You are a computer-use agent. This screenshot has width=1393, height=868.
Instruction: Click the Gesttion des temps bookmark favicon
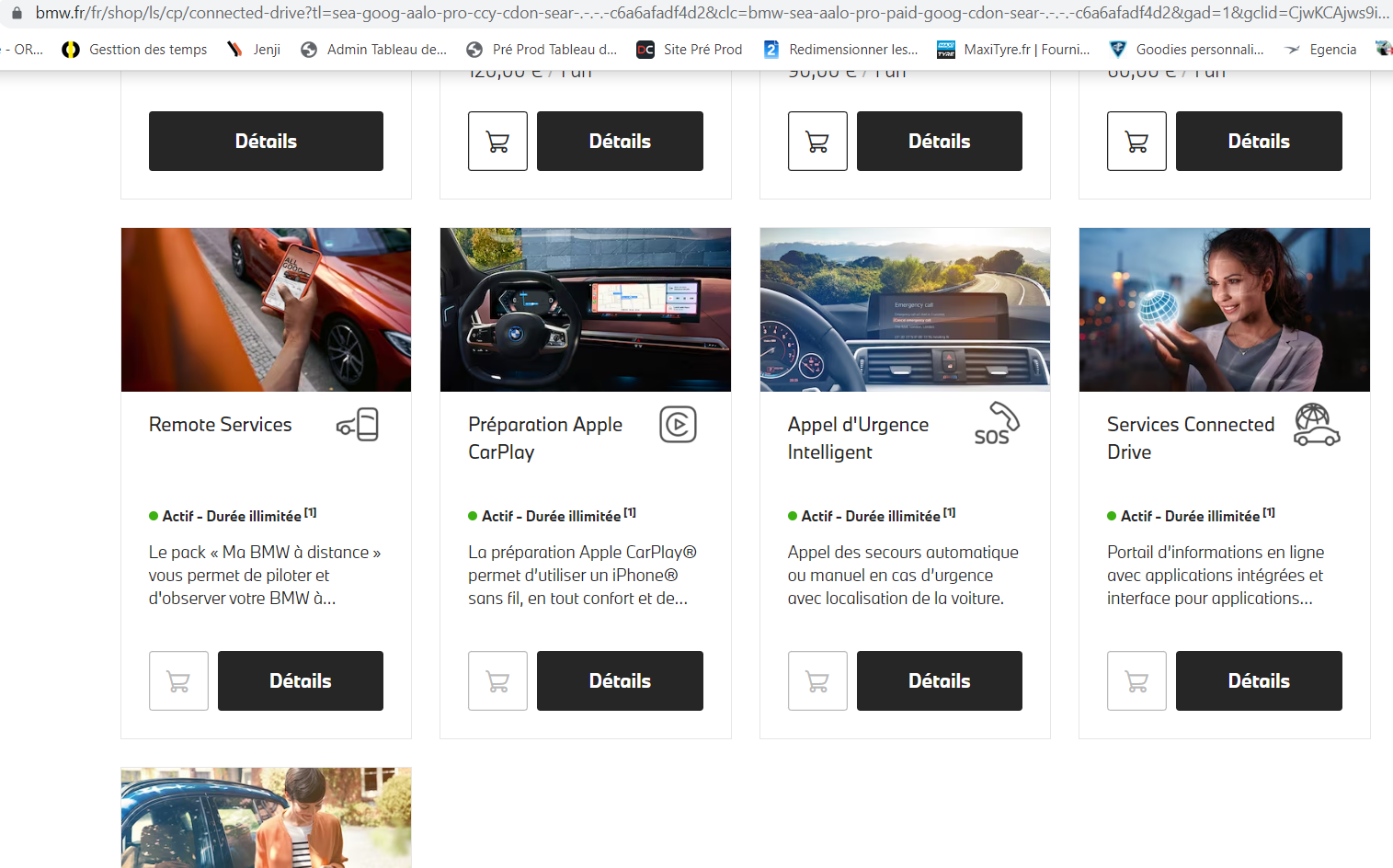tap(71, 50)
